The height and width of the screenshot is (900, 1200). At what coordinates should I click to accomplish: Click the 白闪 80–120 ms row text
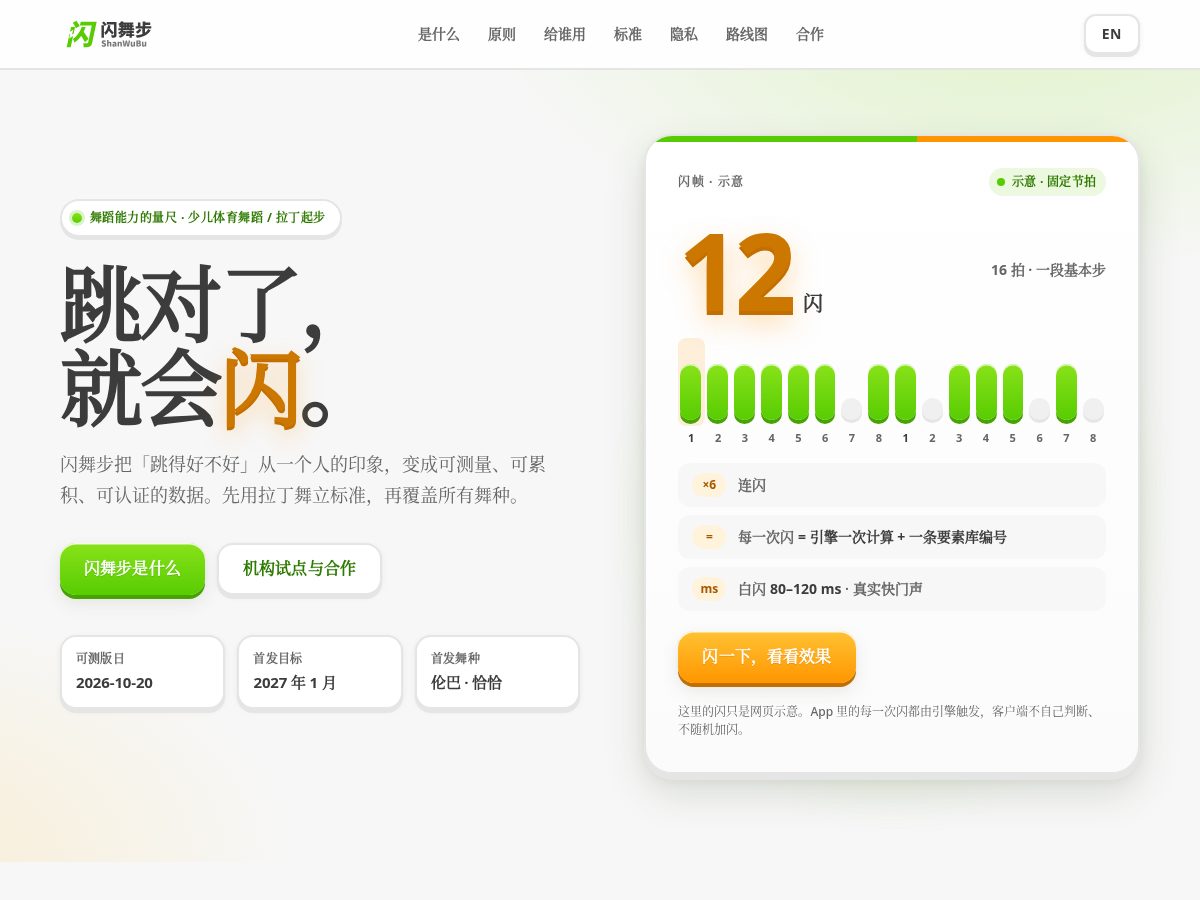830,589
